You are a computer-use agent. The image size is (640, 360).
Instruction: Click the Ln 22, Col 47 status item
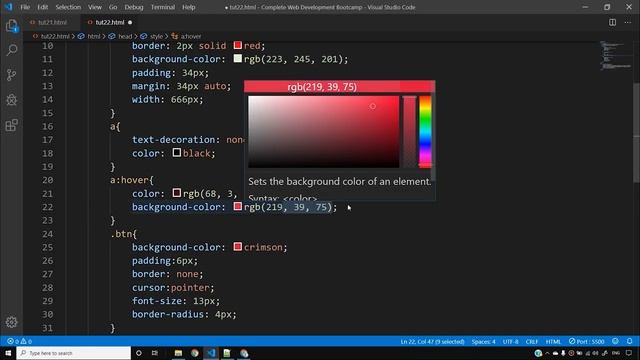point(432,341)
